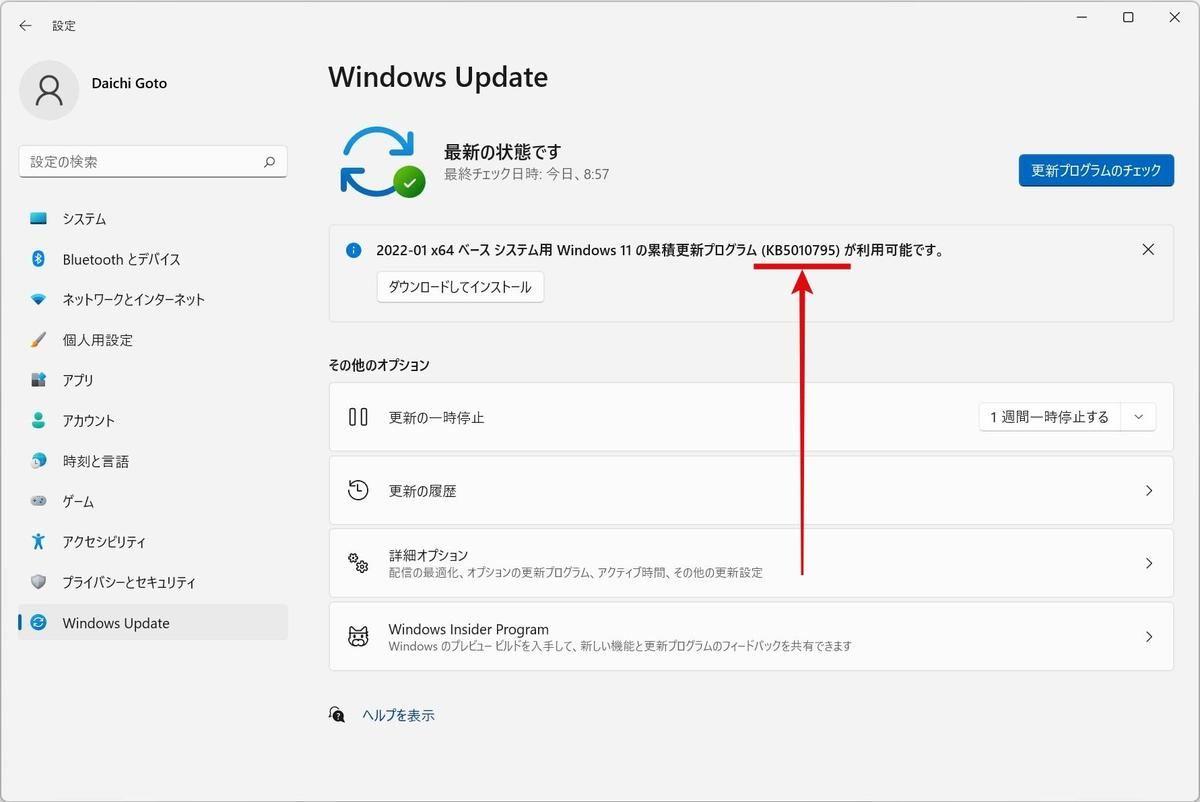Click the blue info icon beside KB5010795 notice
Viewport: 1200px width, 802px height.
tap(353, 250)
